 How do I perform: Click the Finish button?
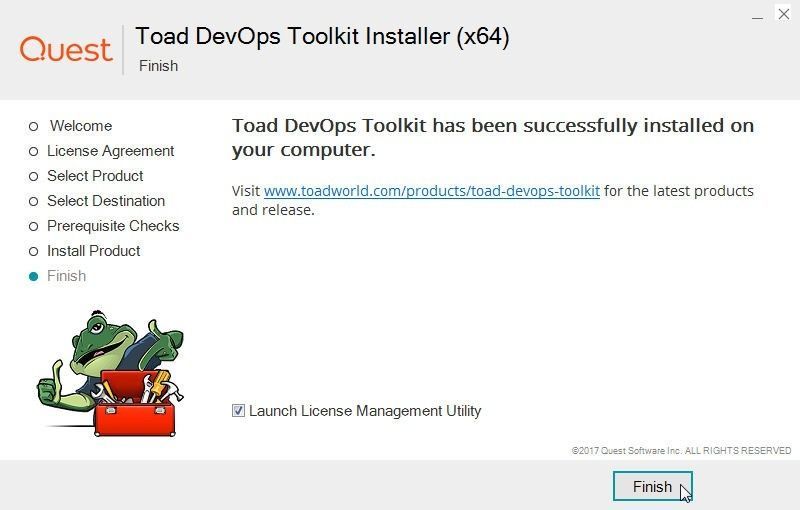[653, 487]
